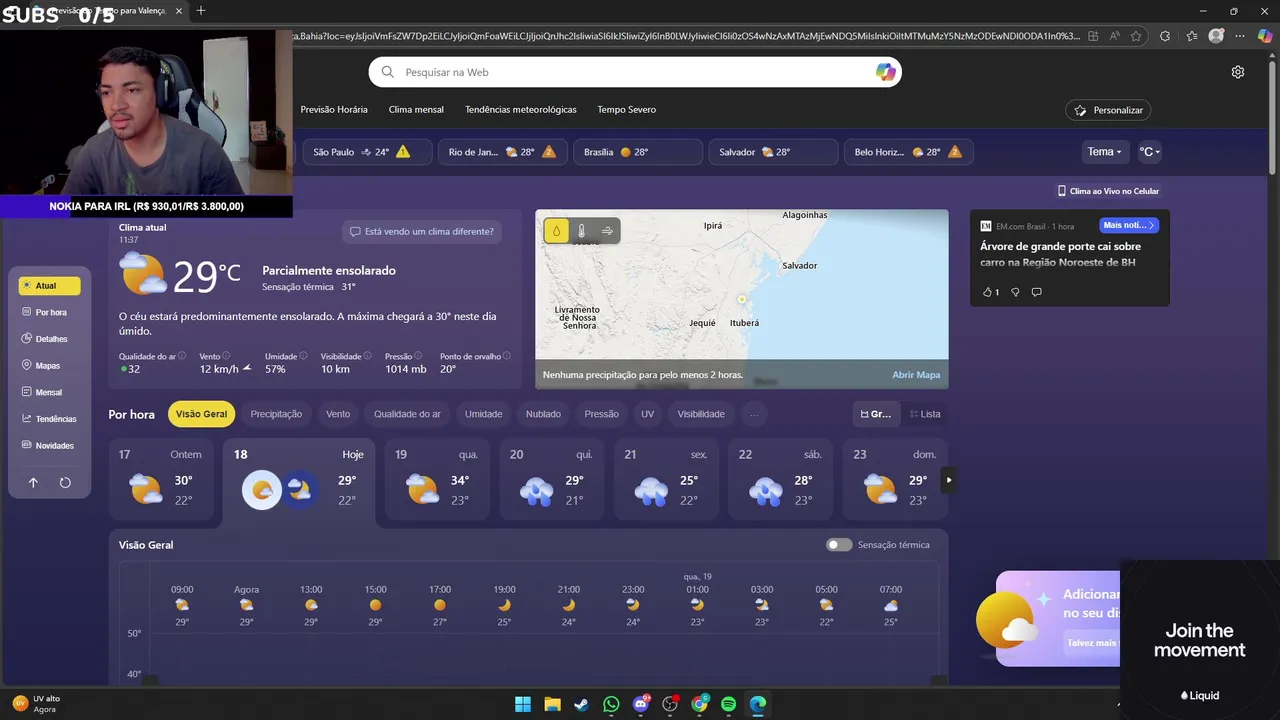
Task: Open the page settings gear
Action: click(1238, 72)
